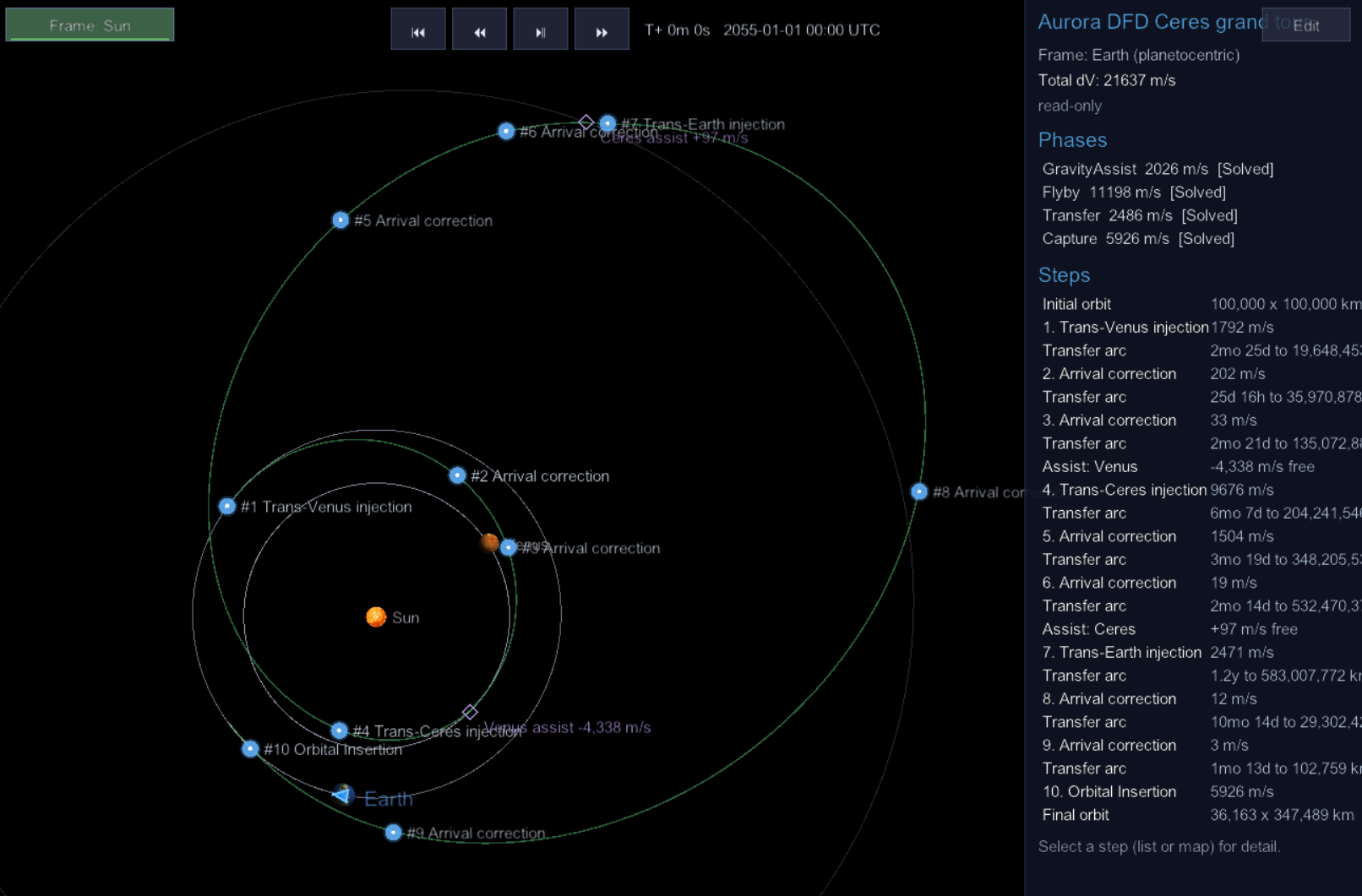Select the #1 Trans-Venus injection node
The image size is (1362, 896).
[x=226, y=506]
